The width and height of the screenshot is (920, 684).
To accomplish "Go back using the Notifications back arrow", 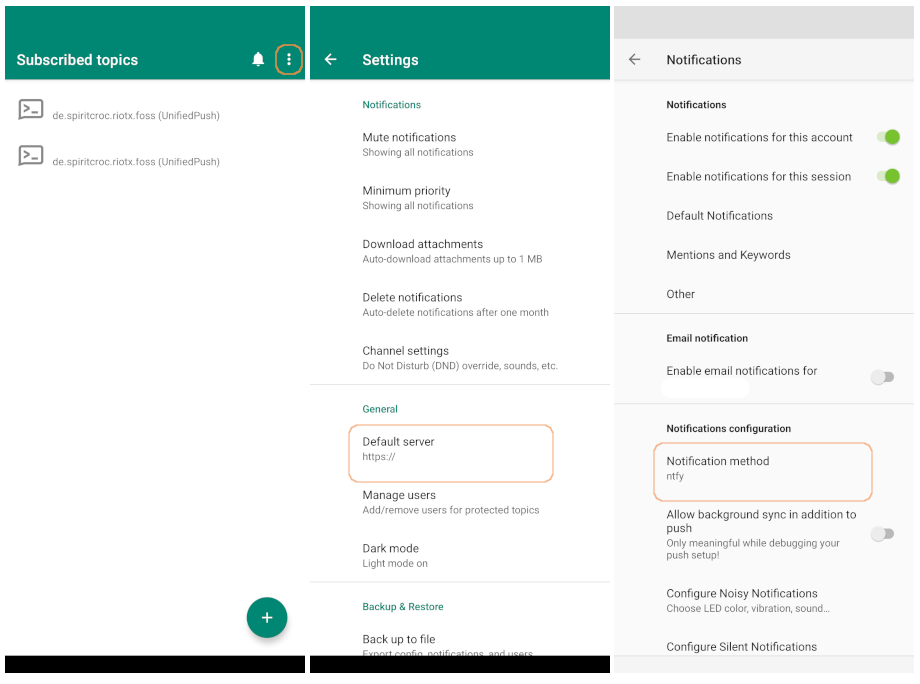I will coord(634,60).
